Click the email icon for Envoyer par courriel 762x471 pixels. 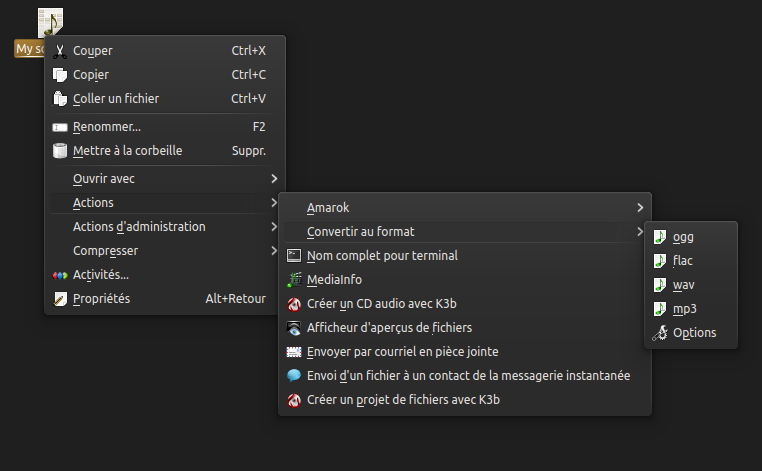pos(294,351)
